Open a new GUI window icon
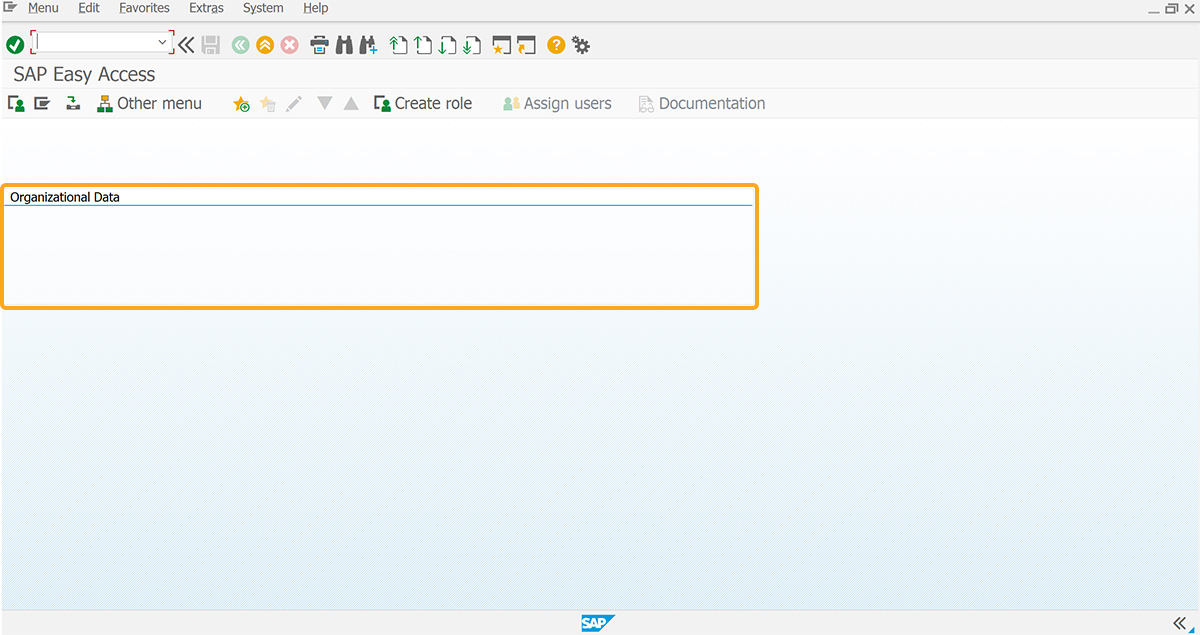Viewport: 1200px width, 635px height. click(502, 45)
